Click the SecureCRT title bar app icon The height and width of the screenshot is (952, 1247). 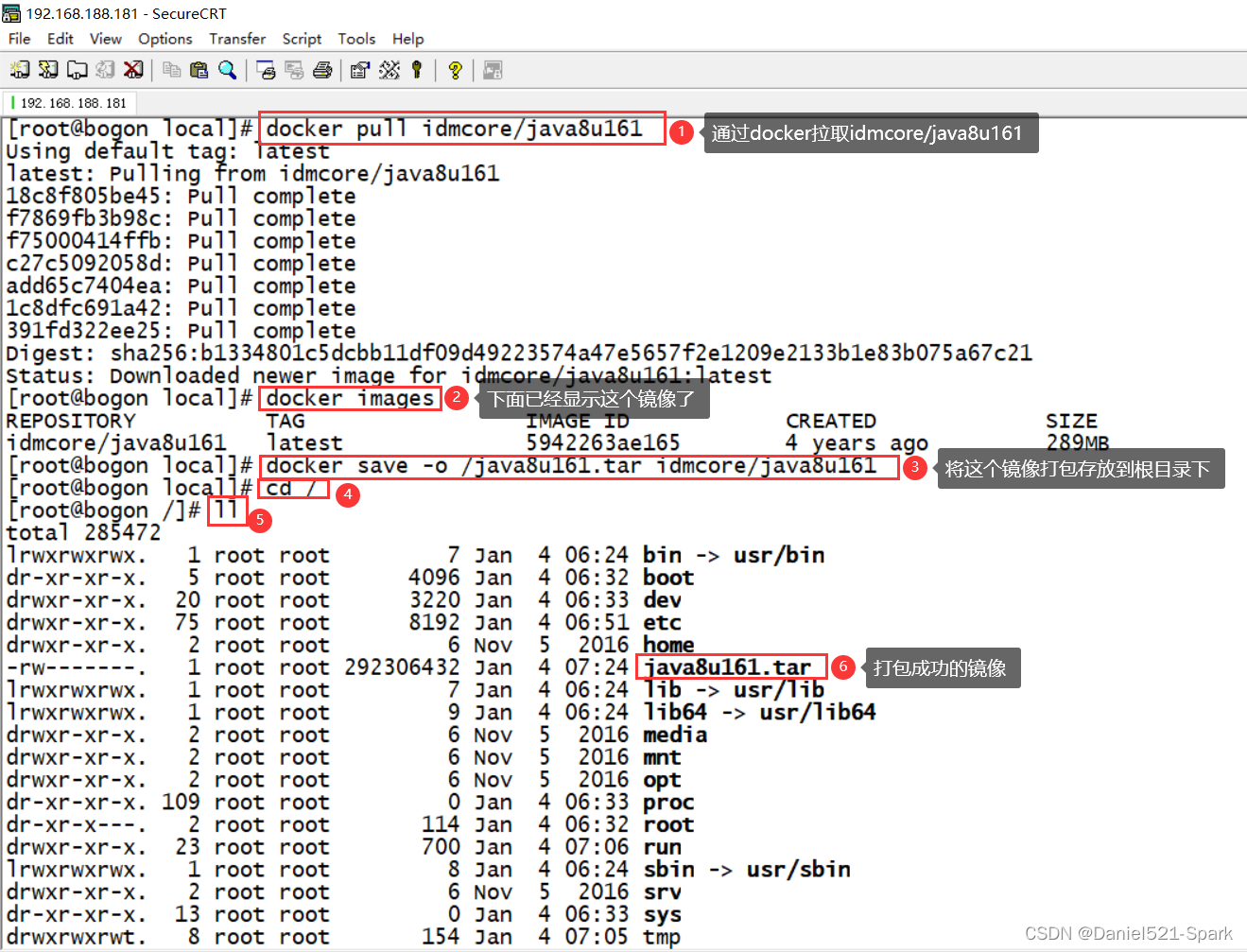(x=11, y=13)
